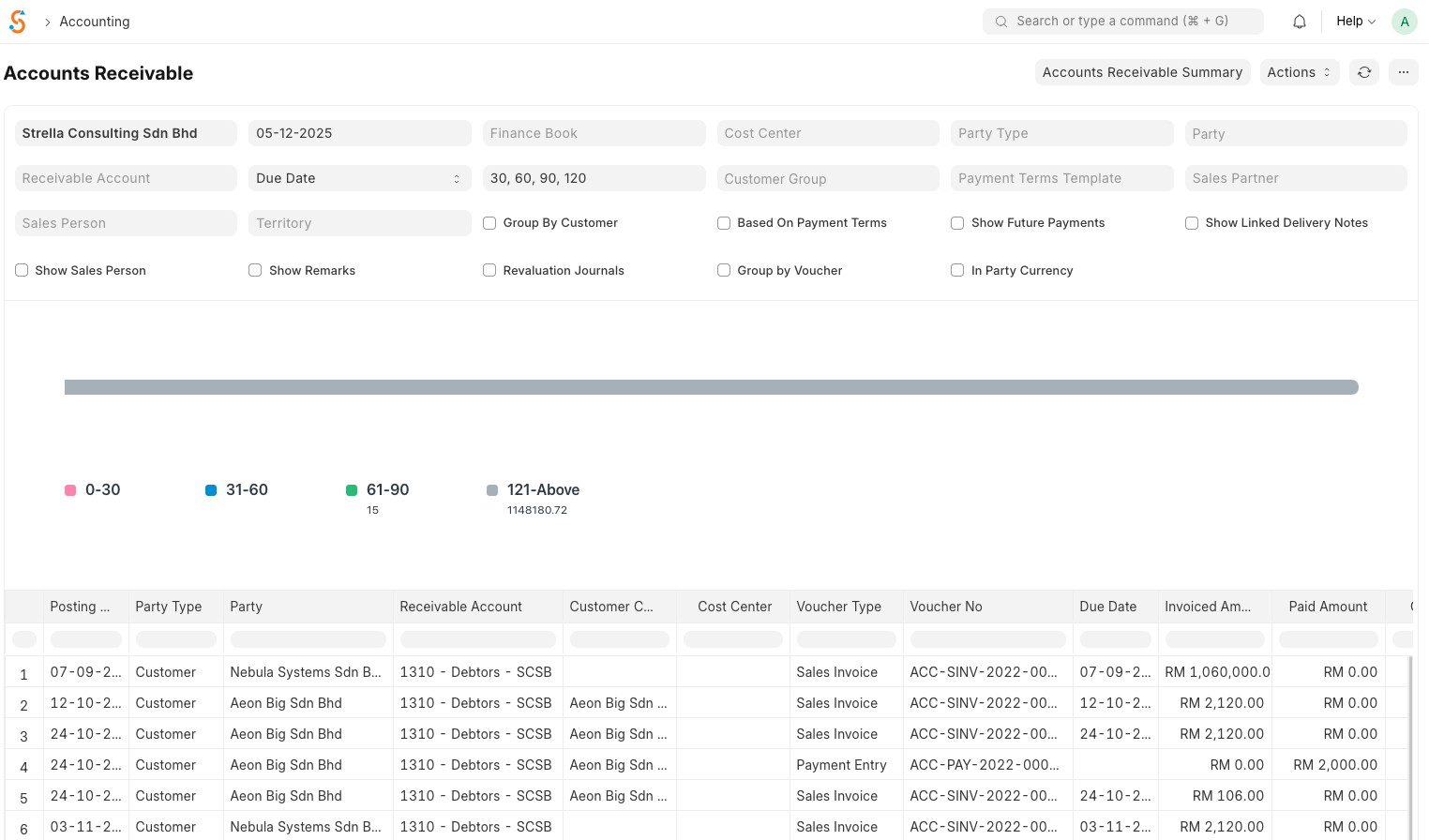Open the three-dots more options menu
Viewport: 1429px width, 840px height.
1403,72
